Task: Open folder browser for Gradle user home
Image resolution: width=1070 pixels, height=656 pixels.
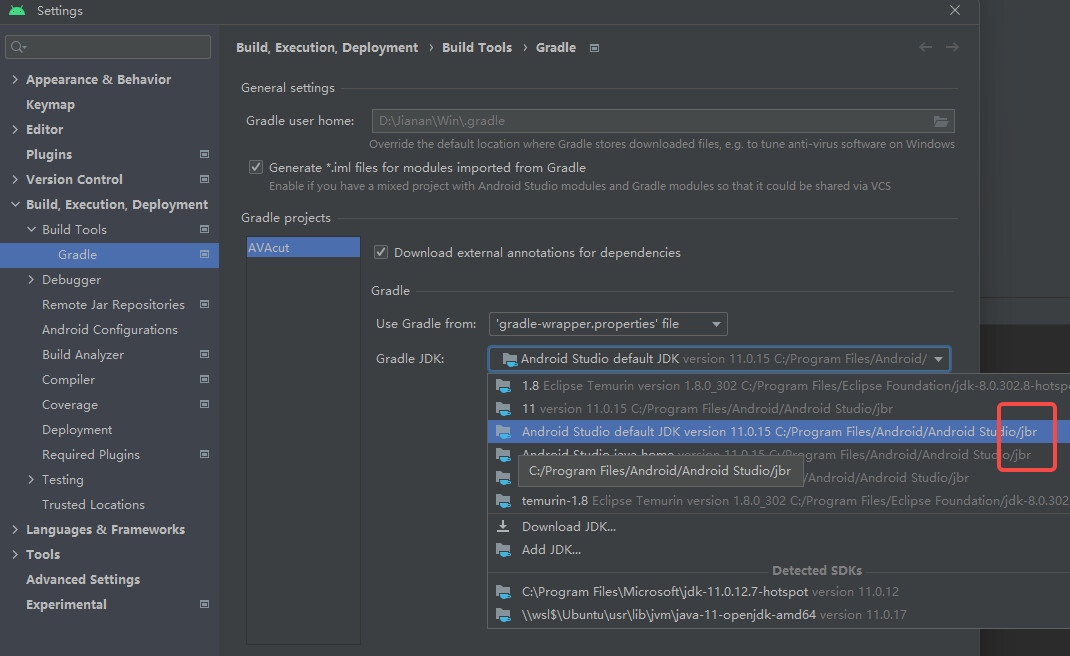Action: click(x=941, y=122)
